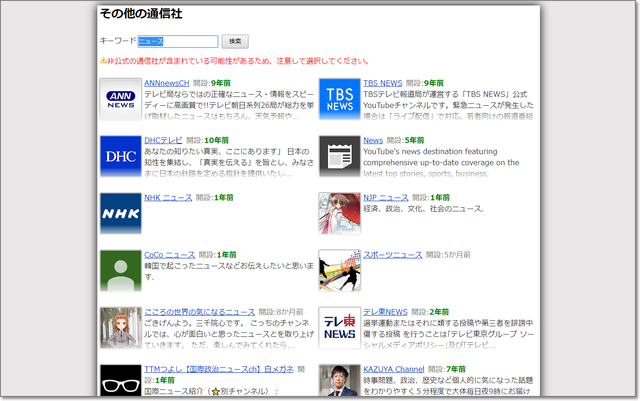Click the テレ東NEWS channel logo
The width and height of the screenshot is (640, 401).
coord(339,327)
